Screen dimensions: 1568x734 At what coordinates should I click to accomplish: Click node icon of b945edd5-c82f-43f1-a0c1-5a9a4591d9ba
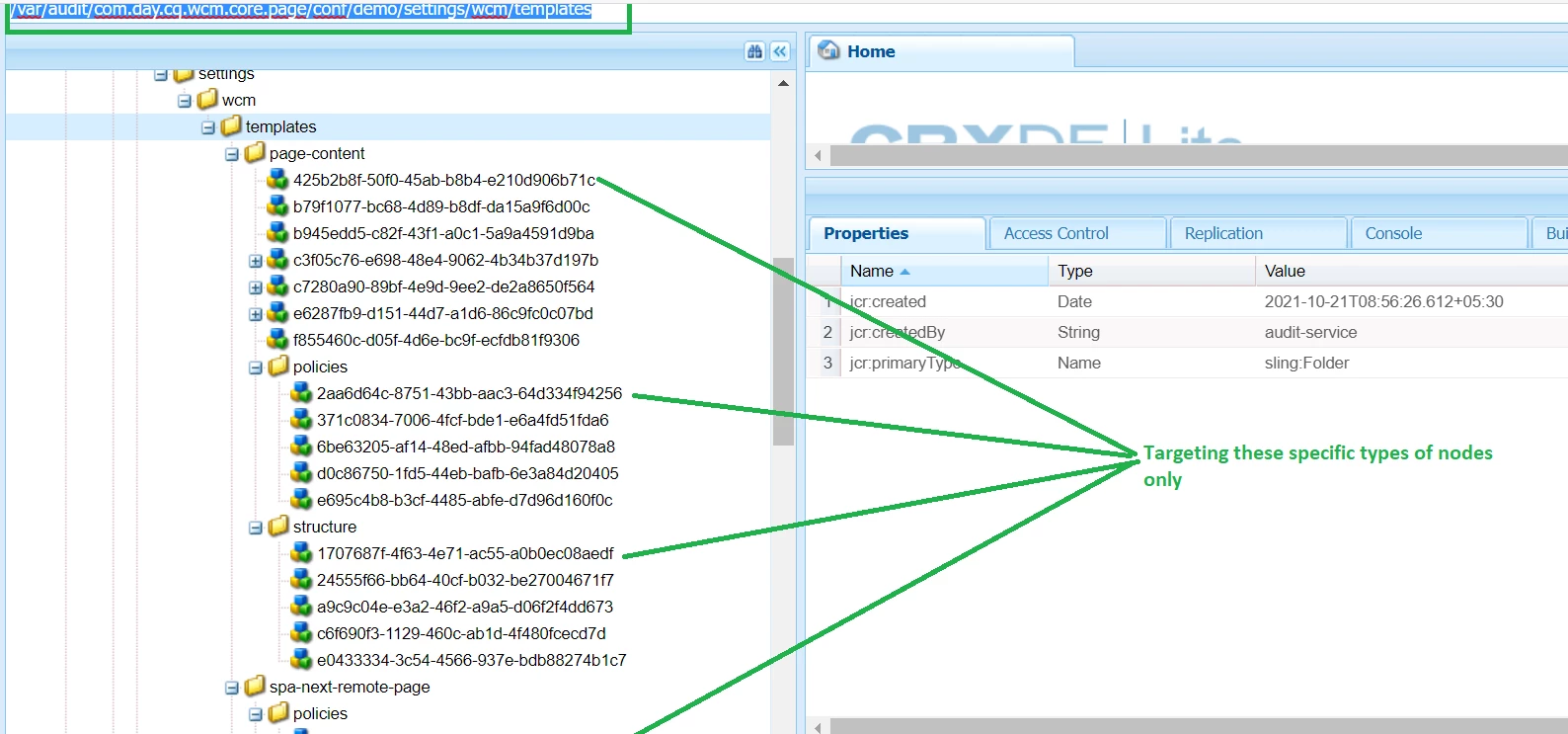point(278,232)
